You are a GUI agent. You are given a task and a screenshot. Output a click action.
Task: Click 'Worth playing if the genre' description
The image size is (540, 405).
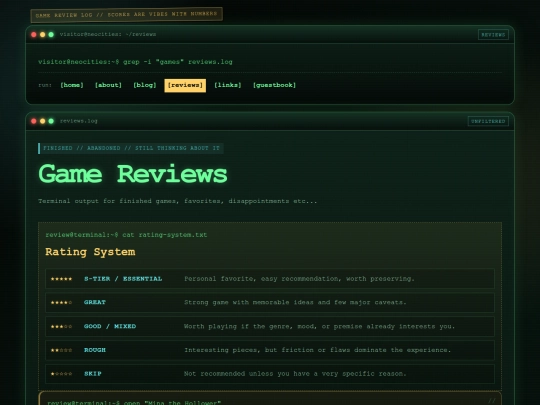(319, 326)
